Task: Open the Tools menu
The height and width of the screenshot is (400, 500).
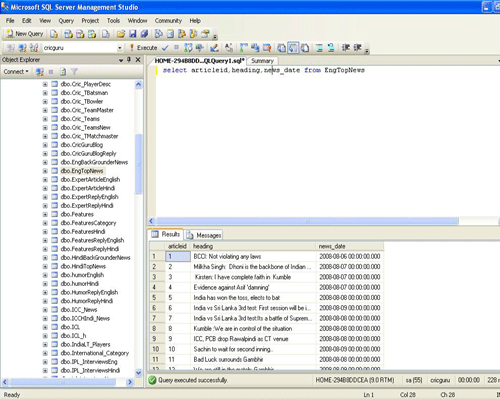Action: pos(113,21)
